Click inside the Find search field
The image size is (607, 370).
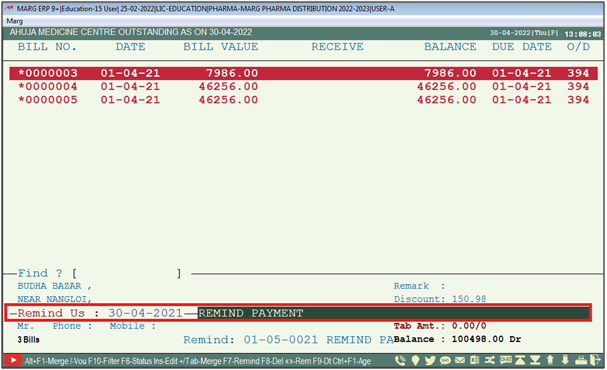(x=127, y=274)
